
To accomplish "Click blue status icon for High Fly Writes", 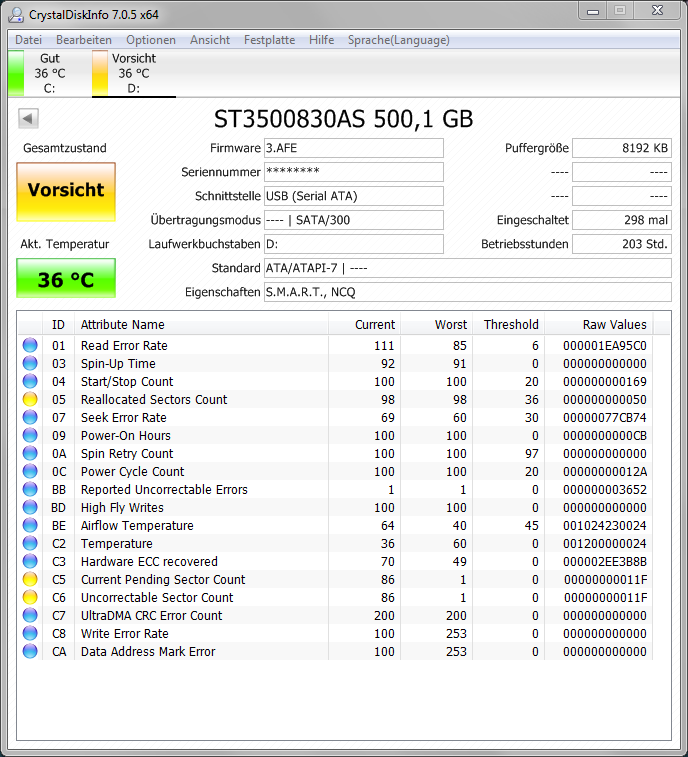I will click(x=30, y=507).
